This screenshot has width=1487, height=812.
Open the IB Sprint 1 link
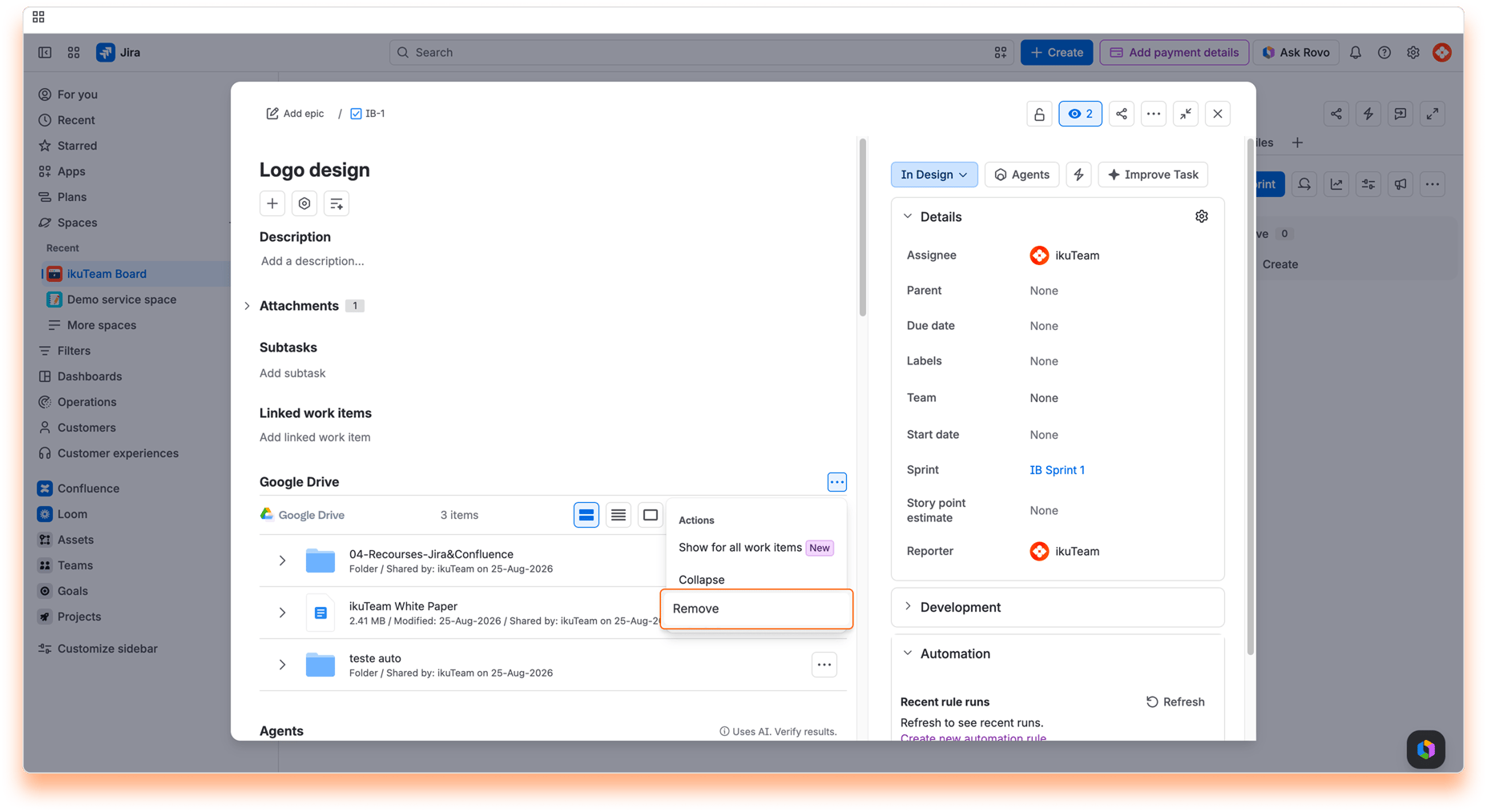click(1057, 470)
